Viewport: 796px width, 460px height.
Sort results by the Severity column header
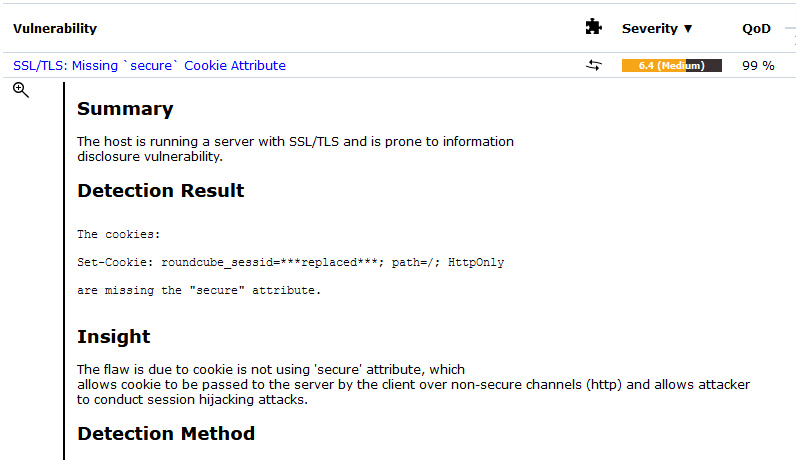point(650,28)
